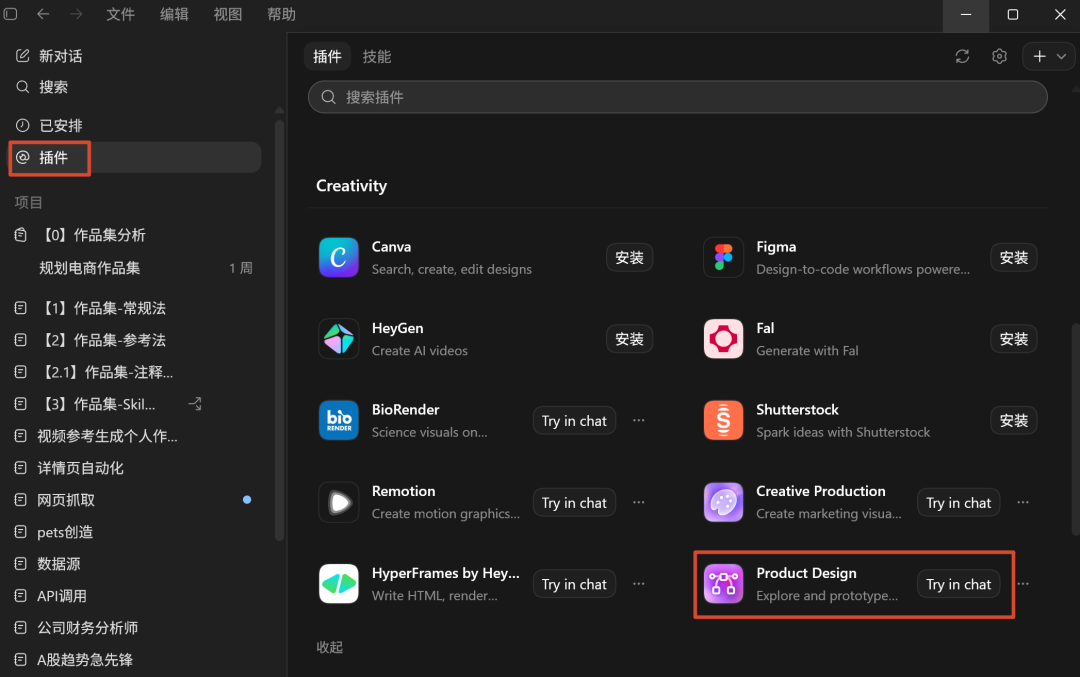
Task: Try BioRender in chat
Action: click(x=574, y=421)
